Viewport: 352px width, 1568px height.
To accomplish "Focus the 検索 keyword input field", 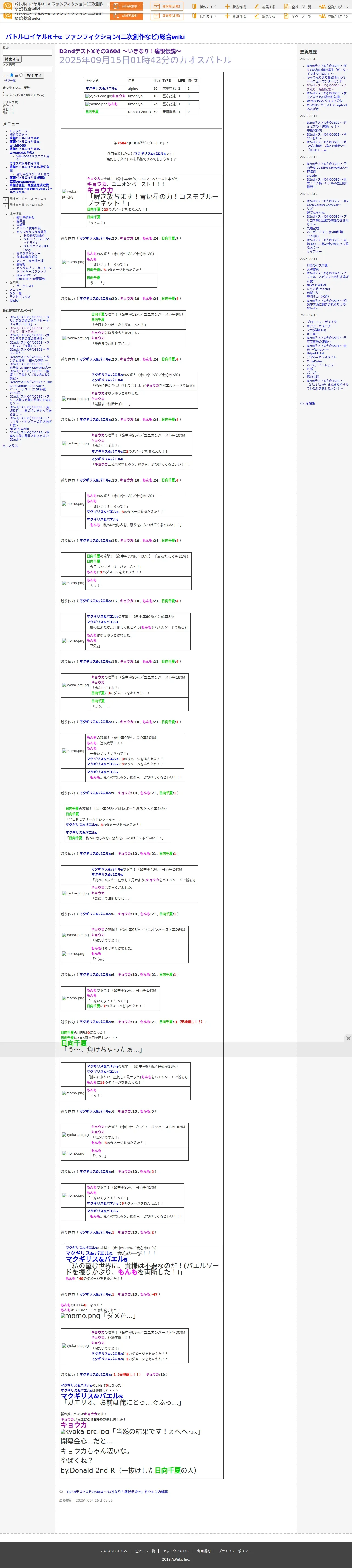I will click(x=27, y=53).
